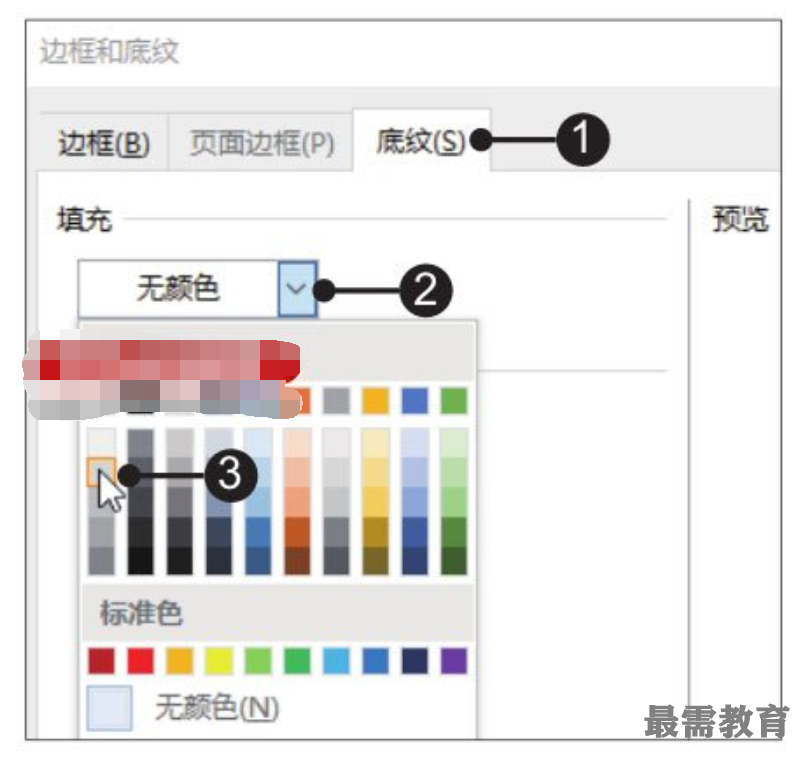Select the blue theme color in main row
Screen dimensions: 796x761
pos(415,401)
